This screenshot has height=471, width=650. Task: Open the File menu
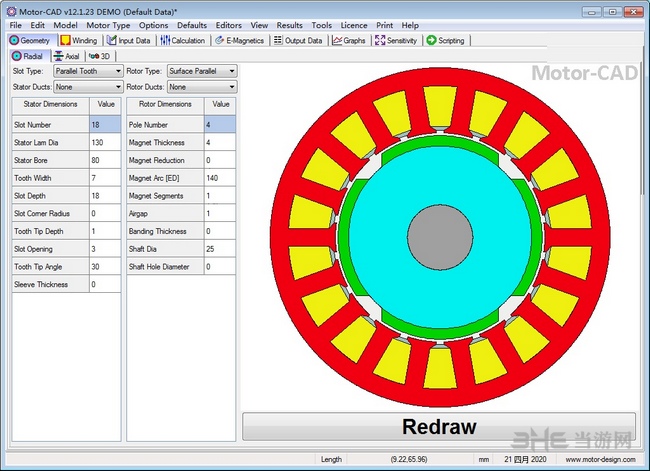[16, 25]
